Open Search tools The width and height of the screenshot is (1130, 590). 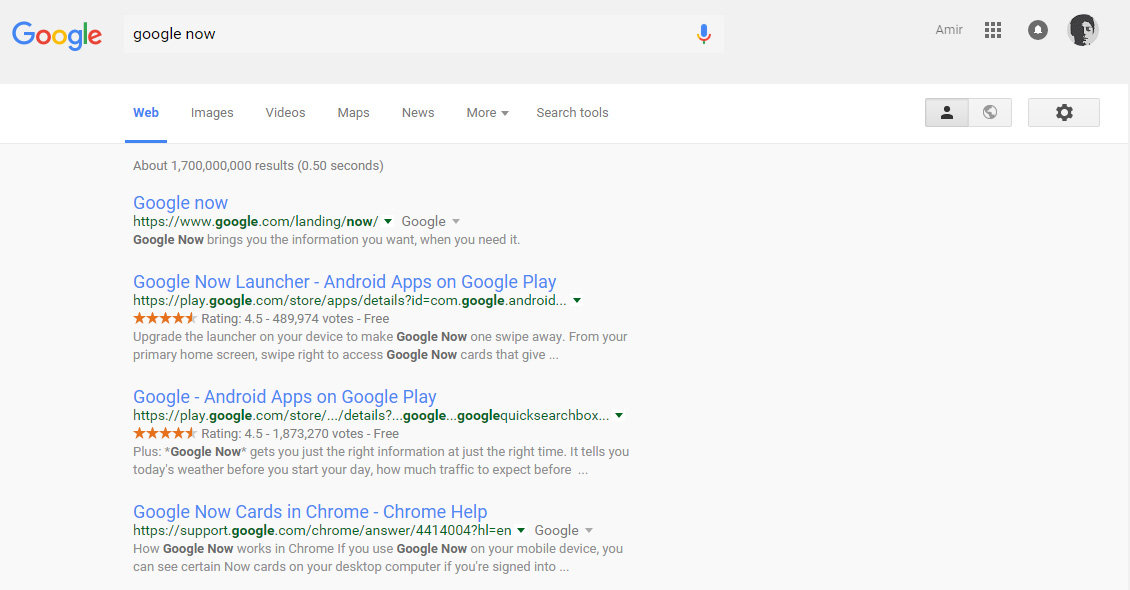pyautogui.click(x=572, y=112)
